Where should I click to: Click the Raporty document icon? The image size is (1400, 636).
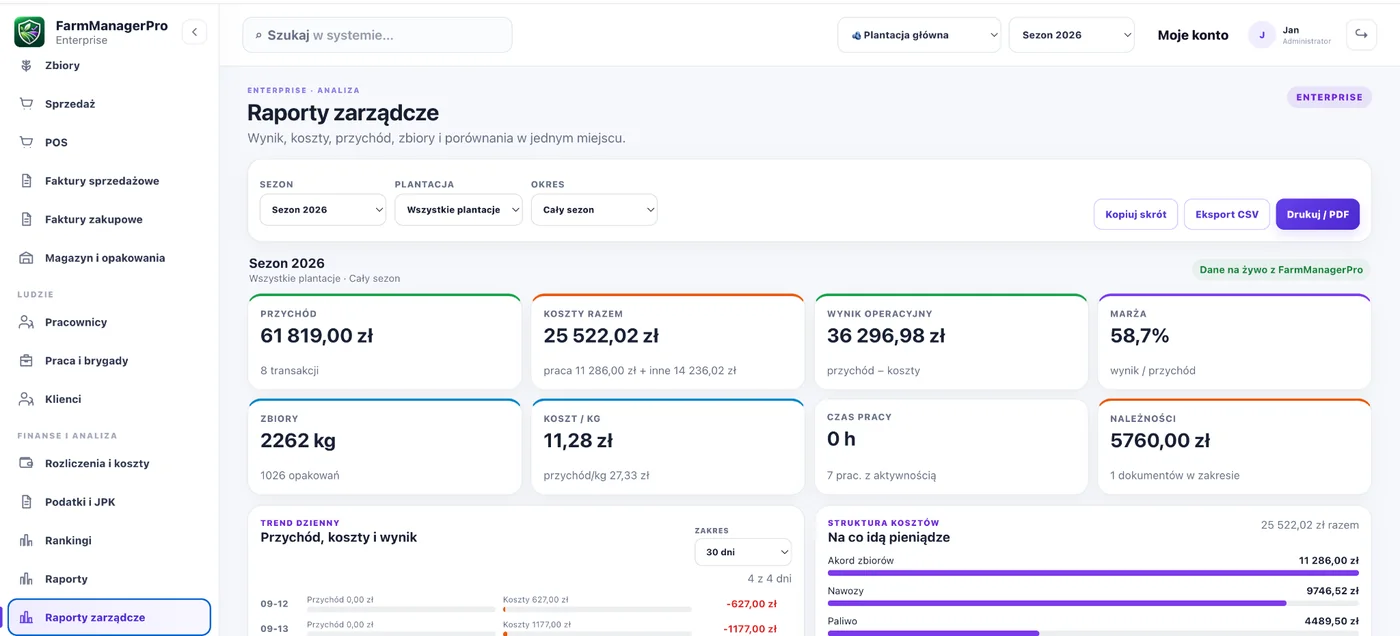coord(27,579)
